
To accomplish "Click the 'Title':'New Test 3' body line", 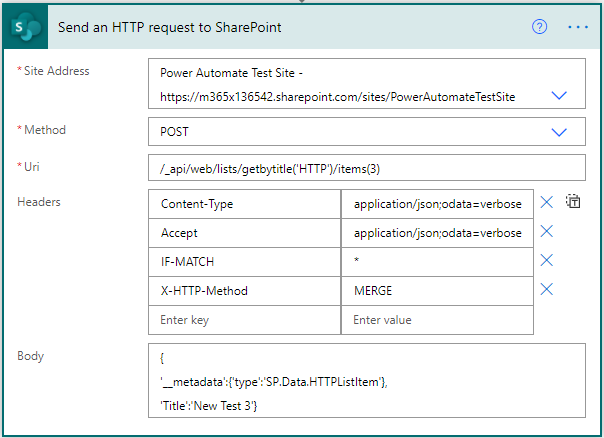I will [x=208, y=406].
